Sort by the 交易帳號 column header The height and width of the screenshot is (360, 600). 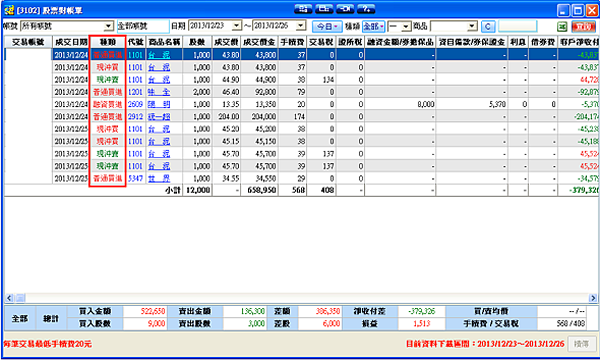click(x=28, y=42)
